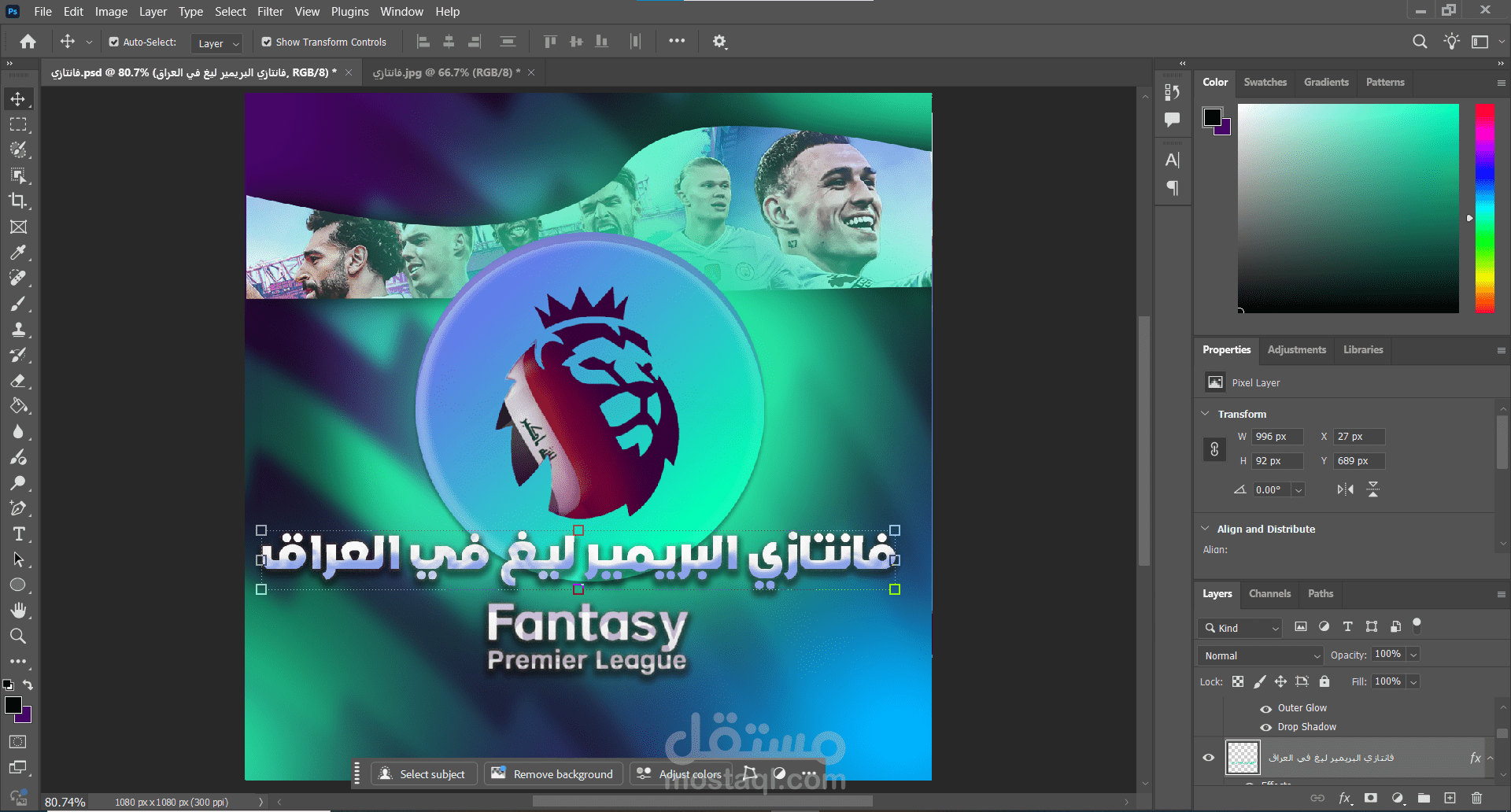Flip horizontally in Transform properties

tap(1346, 489)
